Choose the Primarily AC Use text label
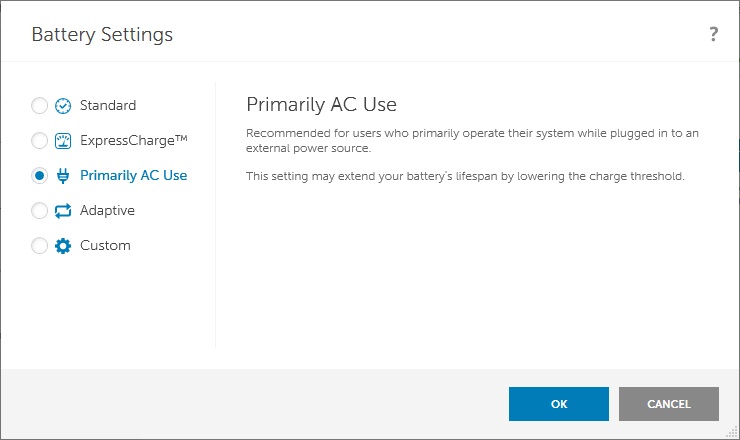The height and width of the screenshot is (440, 740). click(x=134, y=175)
